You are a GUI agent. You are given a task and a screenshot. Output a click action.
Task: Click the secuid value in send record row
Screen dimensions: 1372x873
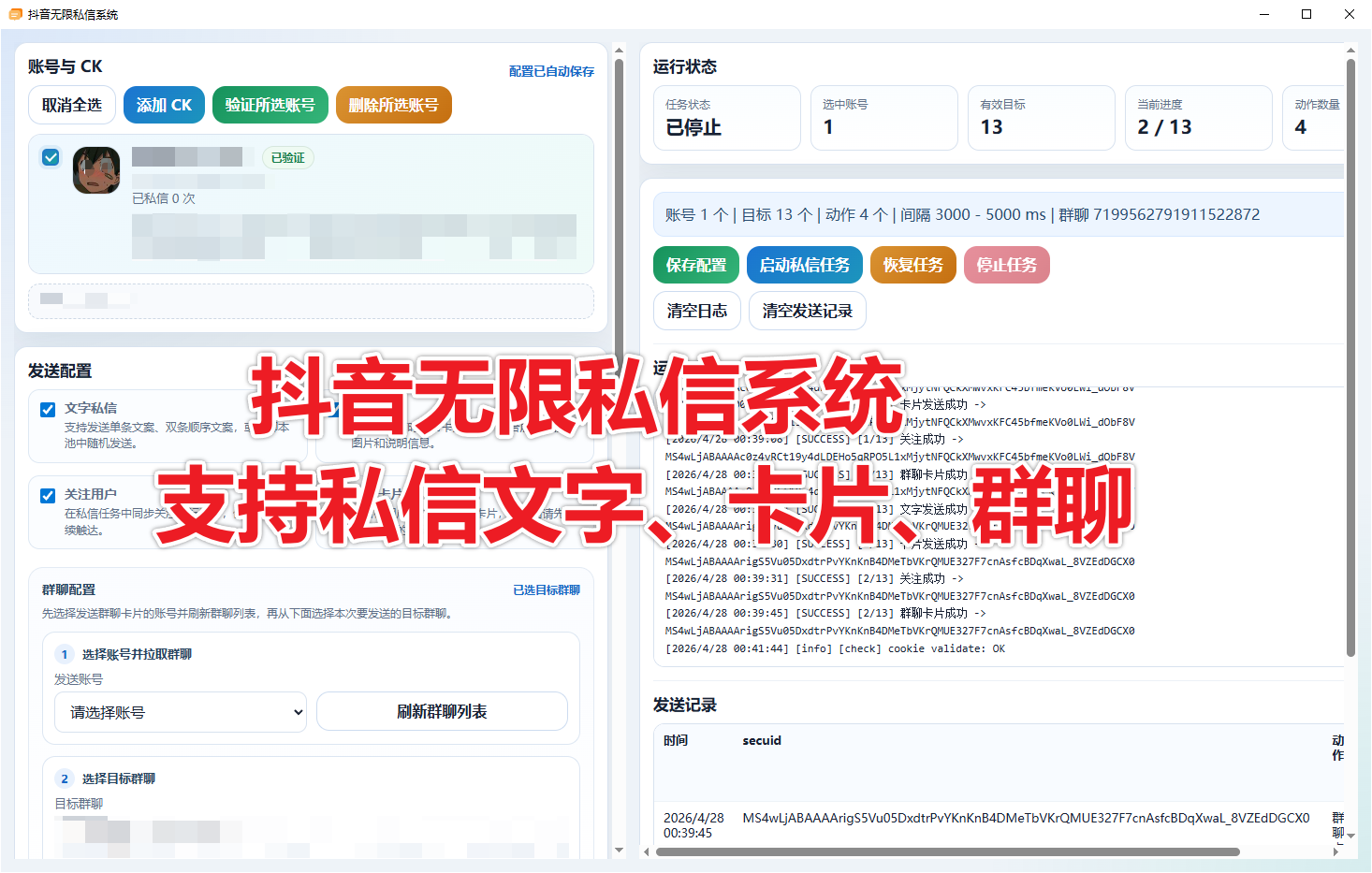1026,818
